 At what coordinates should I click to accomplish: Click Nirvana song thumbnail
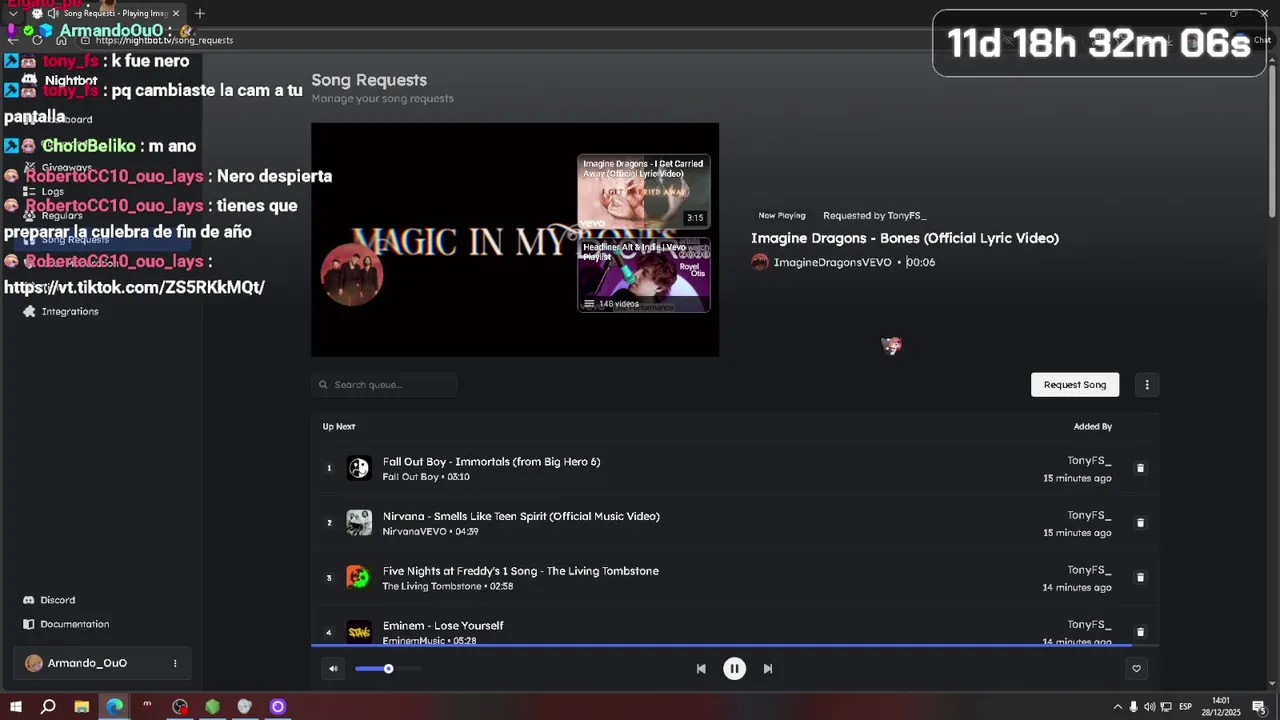click(359, 523)
